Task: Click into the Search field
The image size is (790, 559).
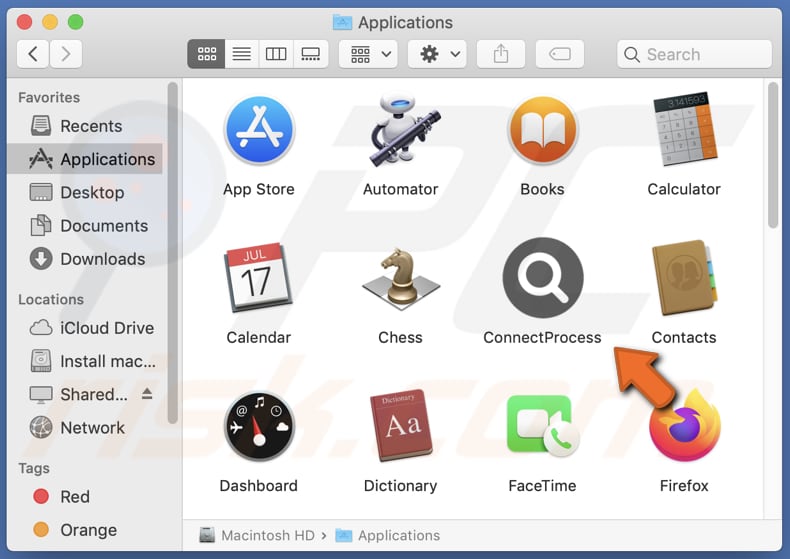Action: (x=694, y=54)
